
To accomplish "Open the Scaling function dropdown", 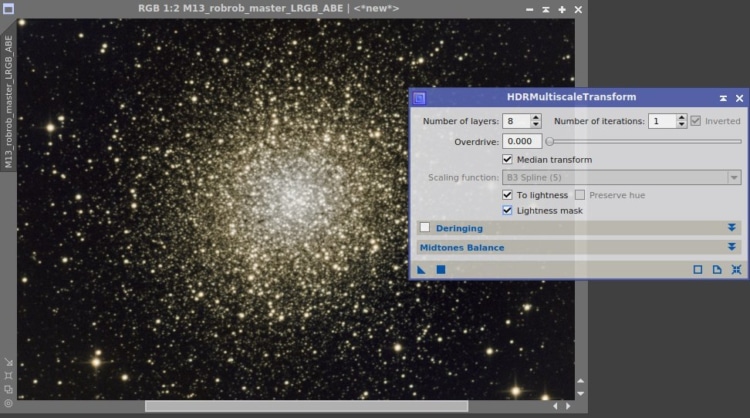I will (x=621, y=177).
